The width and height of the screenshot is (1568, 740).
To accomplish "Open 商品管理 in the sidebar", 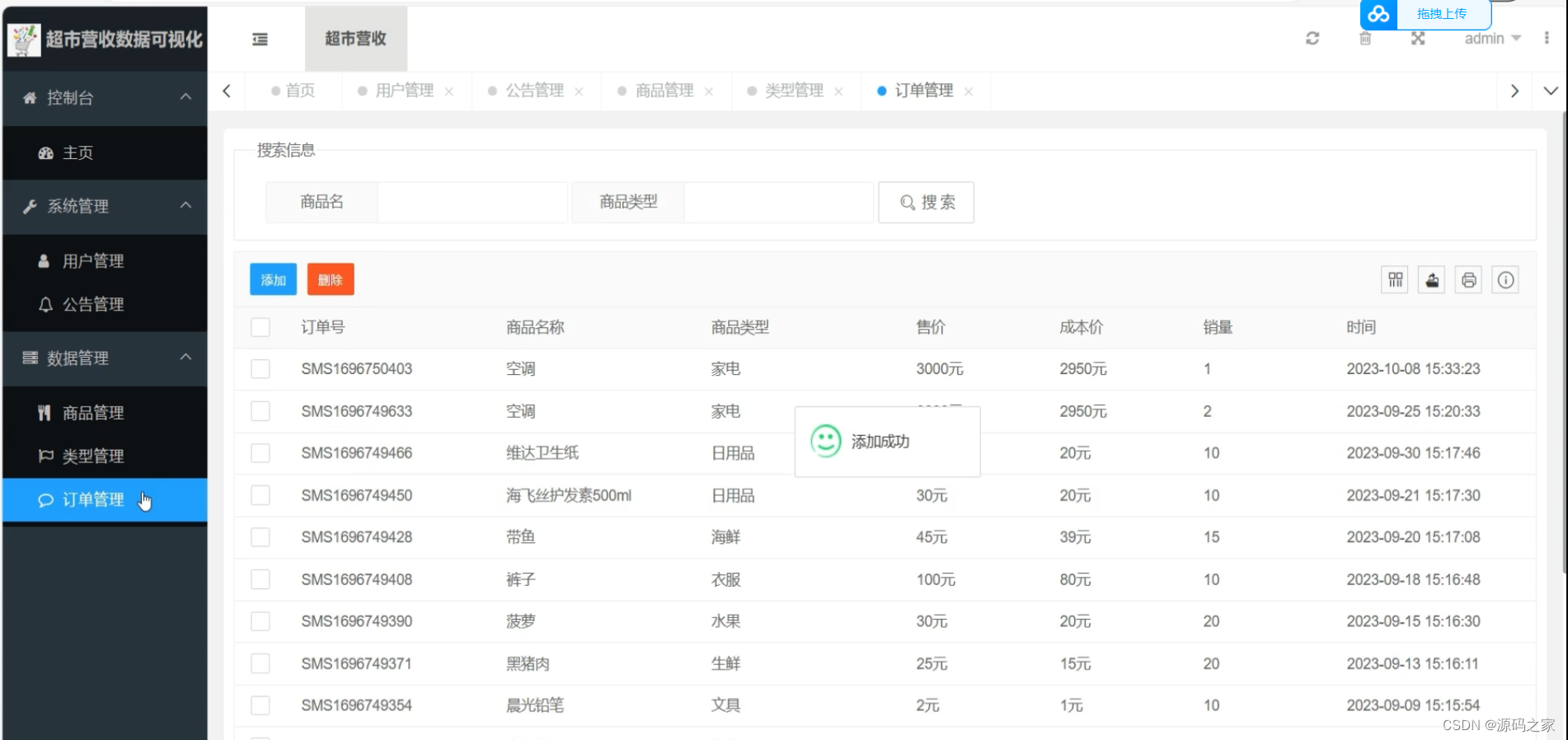I will point(105,413).
